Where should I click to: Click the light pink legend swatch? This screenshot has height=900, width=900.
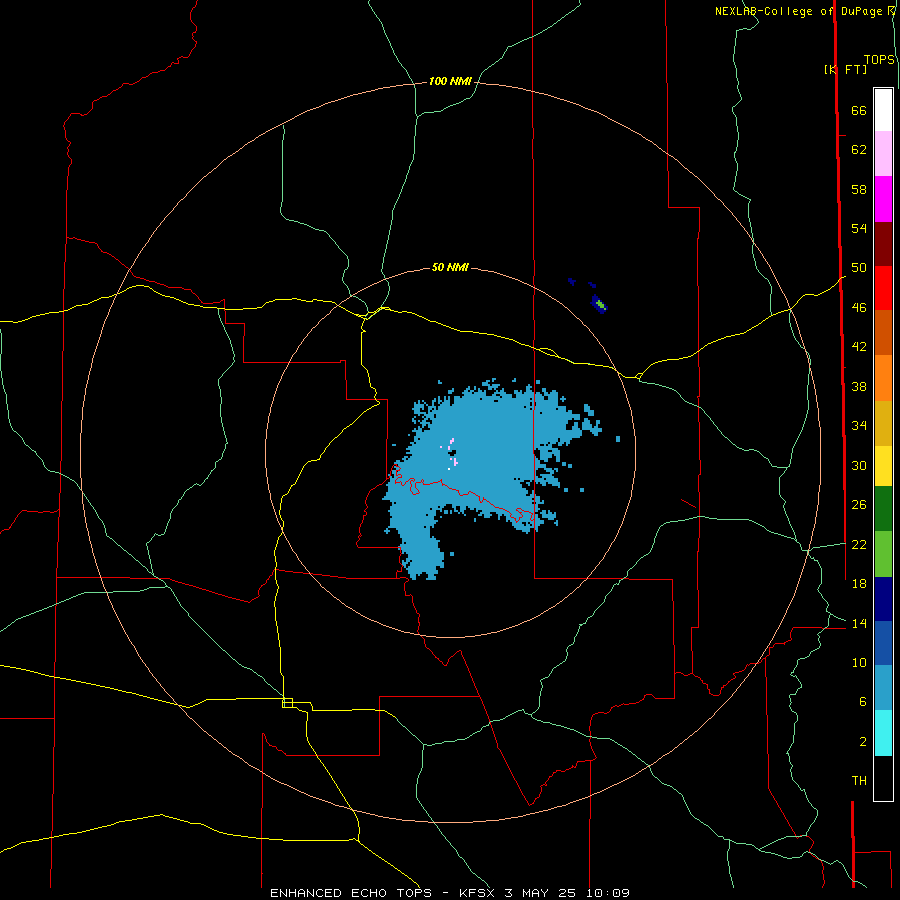[883, 153]
